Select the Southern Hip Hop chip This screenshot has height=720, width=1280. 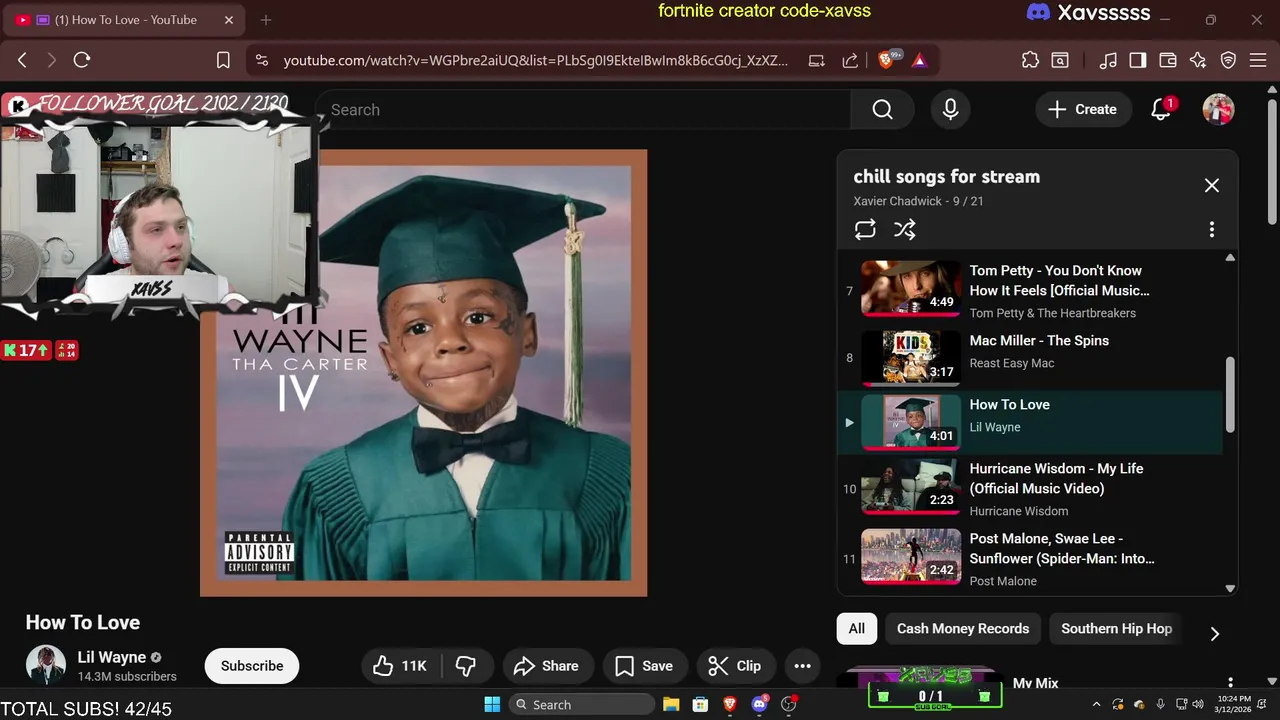point(1116,629)
